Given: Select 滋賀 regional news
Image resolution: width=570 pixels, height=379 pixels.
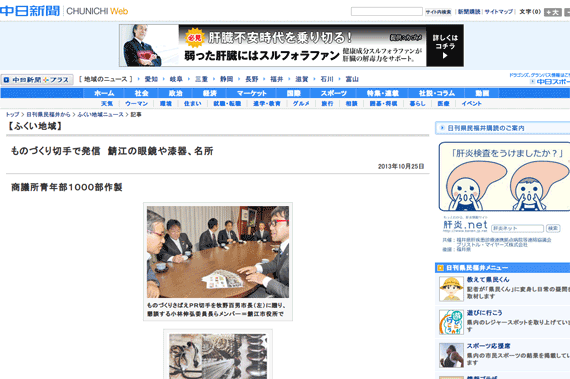Looking at the screenshot, I should click(x=302, y=79).
